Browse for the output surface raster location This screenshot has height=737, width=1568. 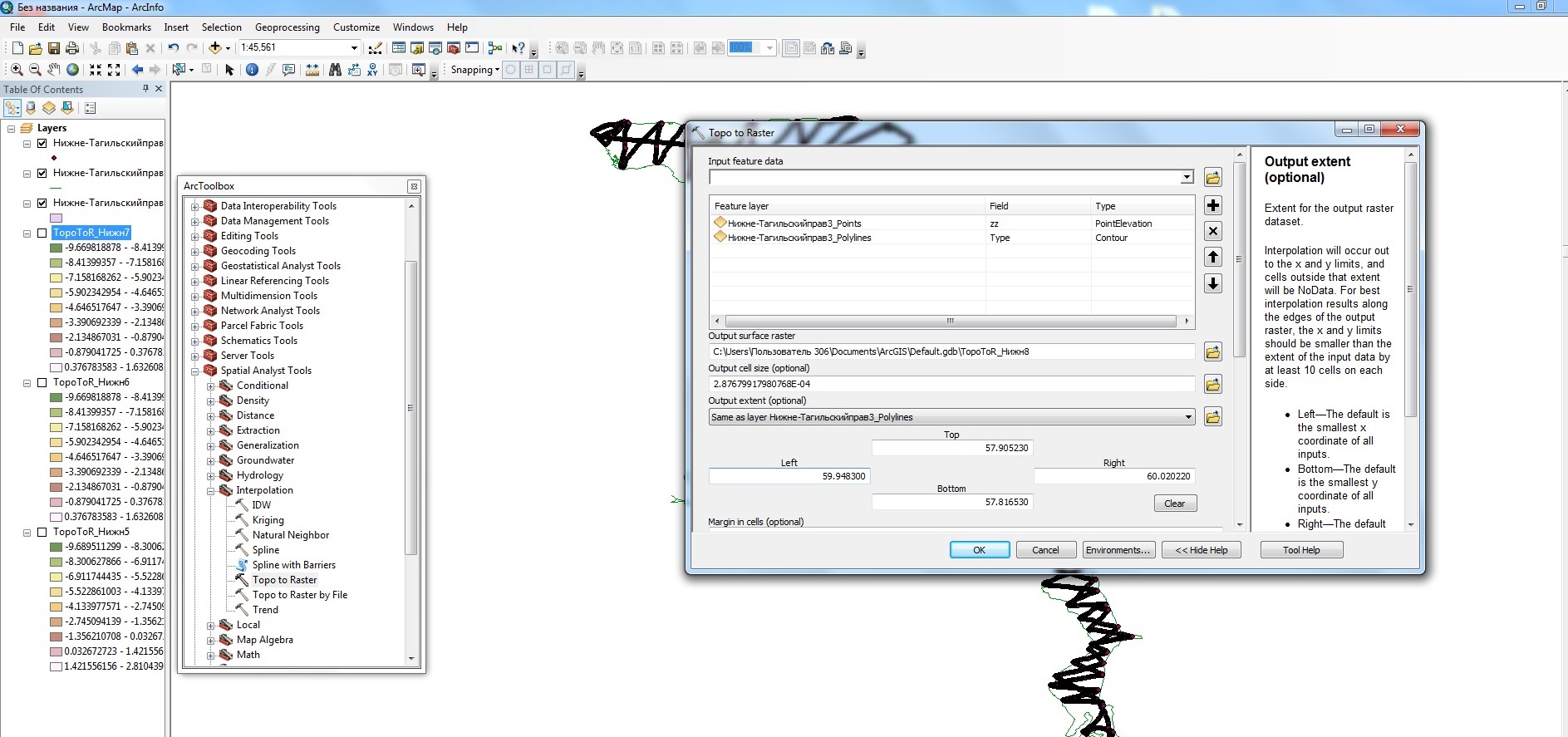point(1213,351)
